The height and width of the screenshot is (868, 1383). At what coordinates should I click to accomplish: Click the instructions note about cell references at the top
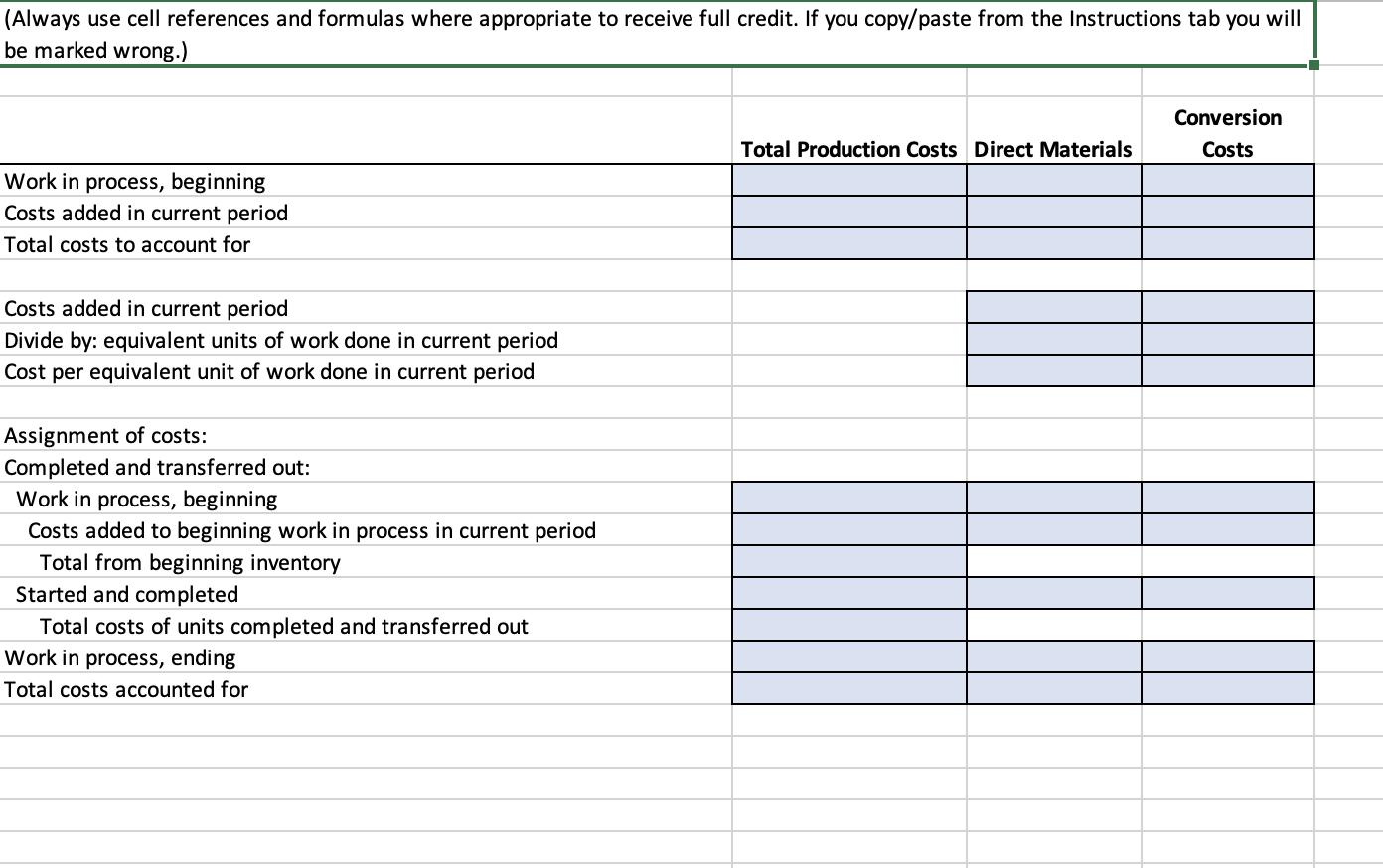397,30
